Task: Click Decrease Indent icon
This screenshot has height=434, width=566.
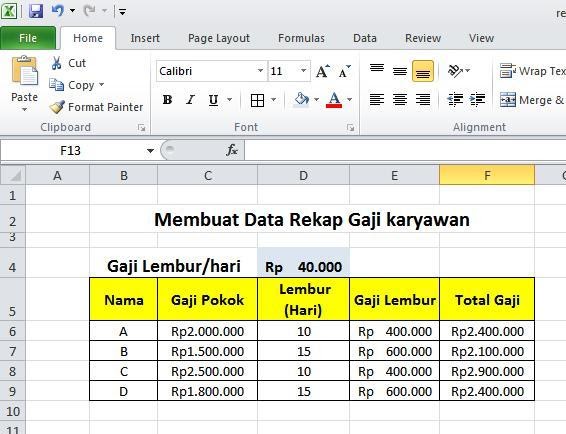Action: click(x=455, y=99)
